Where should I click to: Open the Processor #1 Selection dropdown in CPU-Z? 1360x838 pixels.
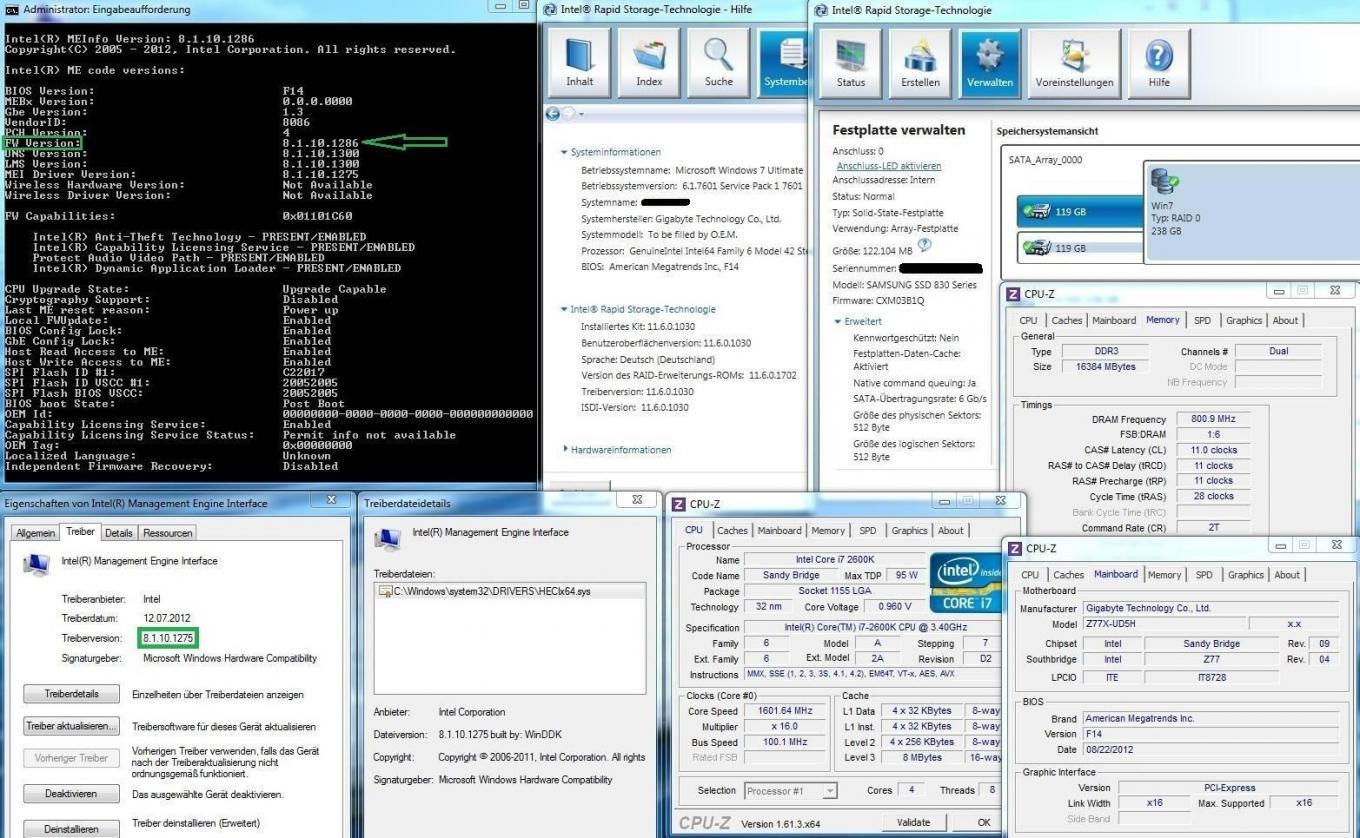coord(830,791)
